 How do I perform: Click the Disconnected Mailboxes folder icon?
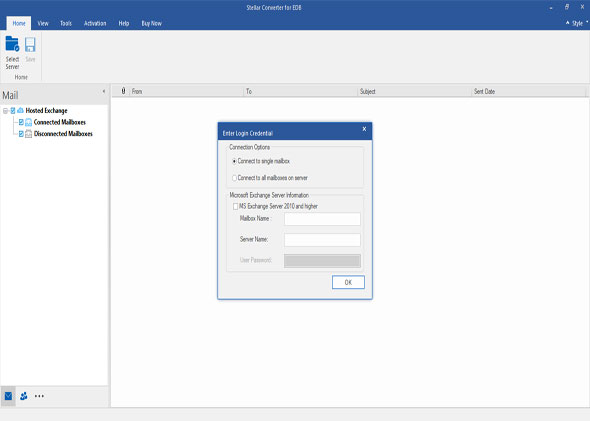coord(29,134)
